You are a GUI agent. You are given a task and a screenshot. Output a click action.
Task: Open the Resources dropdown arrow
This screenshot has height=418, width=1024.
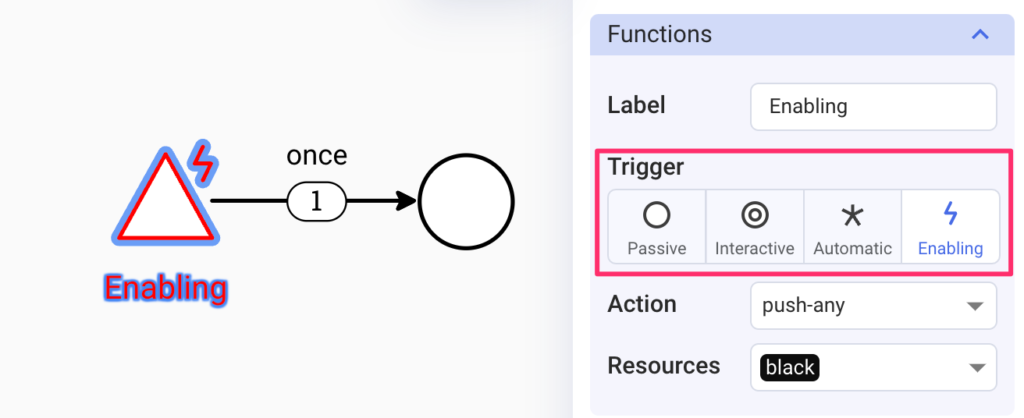[x=976, y=368]
